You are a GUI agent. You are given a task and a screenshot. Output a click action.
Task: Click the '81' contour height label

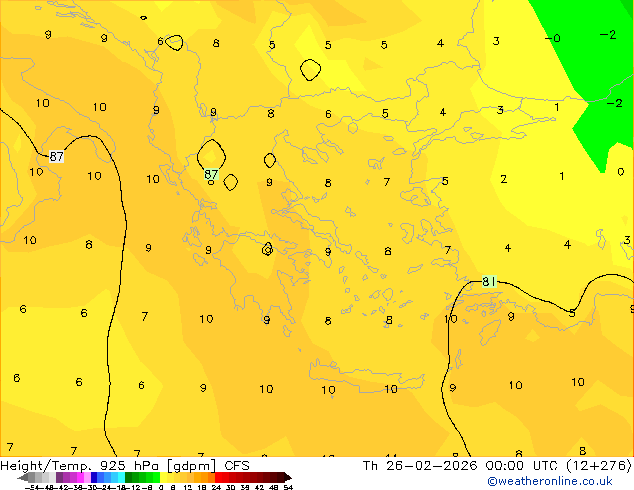pos(489,281)
